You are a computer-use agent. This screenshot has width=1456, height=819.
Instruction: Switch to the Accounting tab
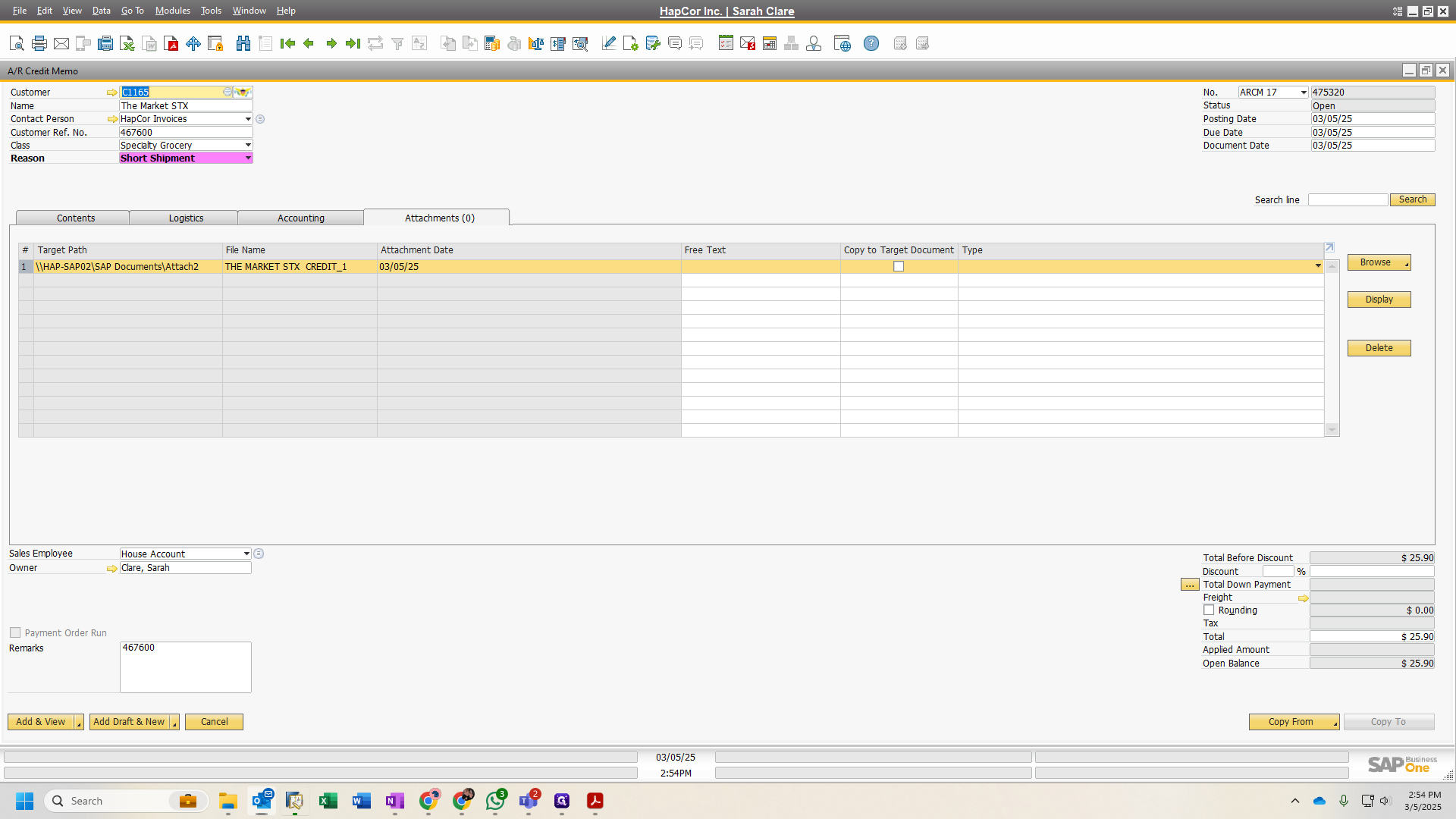tap(301, 218)
